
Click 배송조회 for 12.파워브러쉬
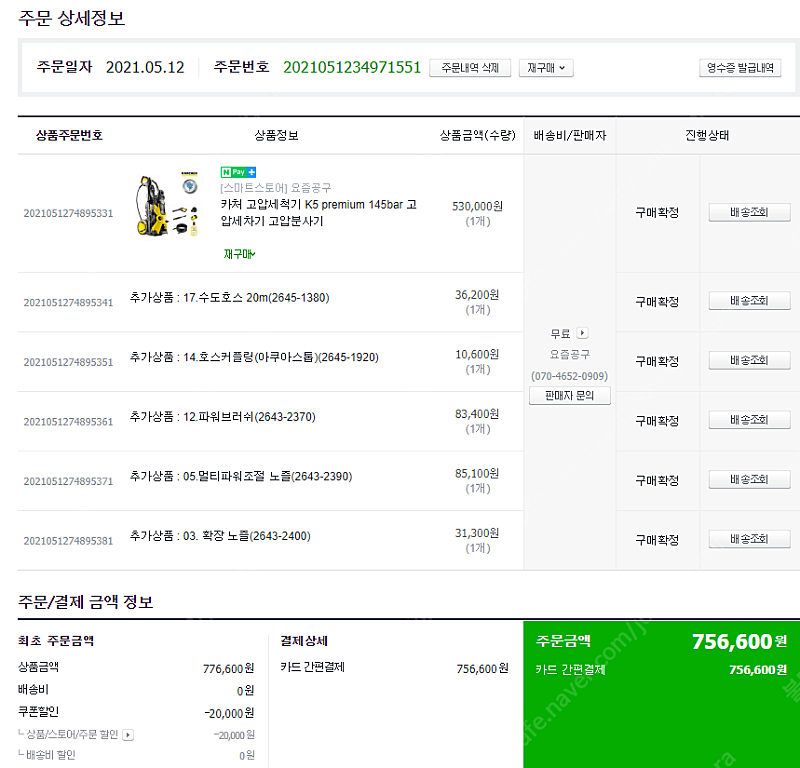749,420
